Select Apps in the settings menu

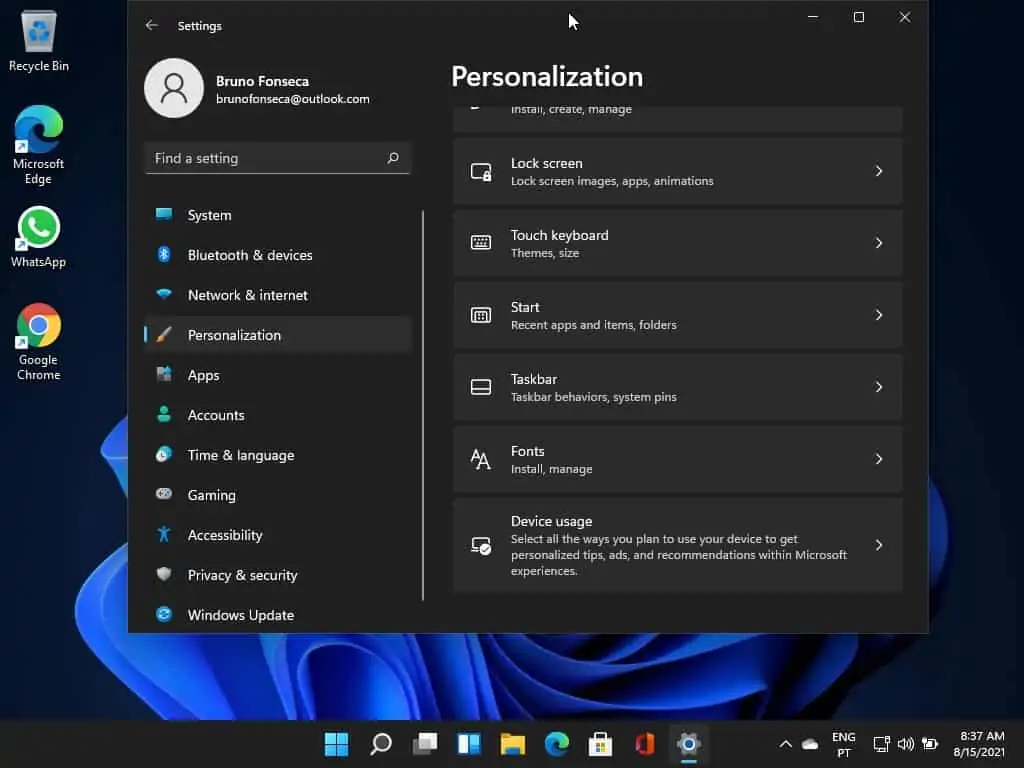click(x=203, y=375)
